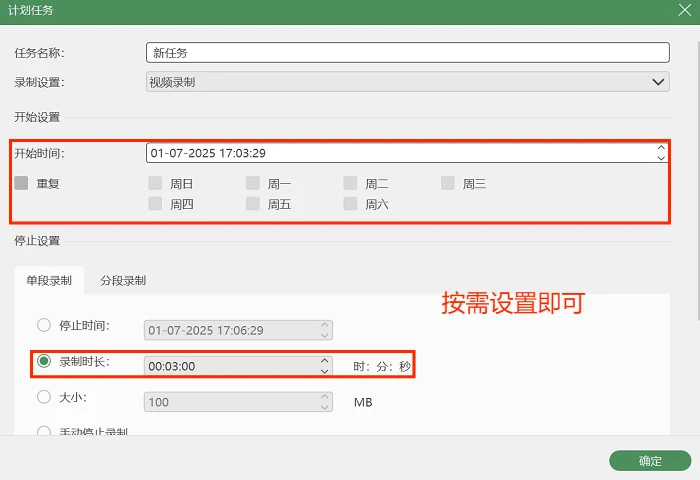Viewport: 700px width, 480px height.
Task: Click the down arrow of size MB field
Action: pyautogui.click(x=325, y=407)
